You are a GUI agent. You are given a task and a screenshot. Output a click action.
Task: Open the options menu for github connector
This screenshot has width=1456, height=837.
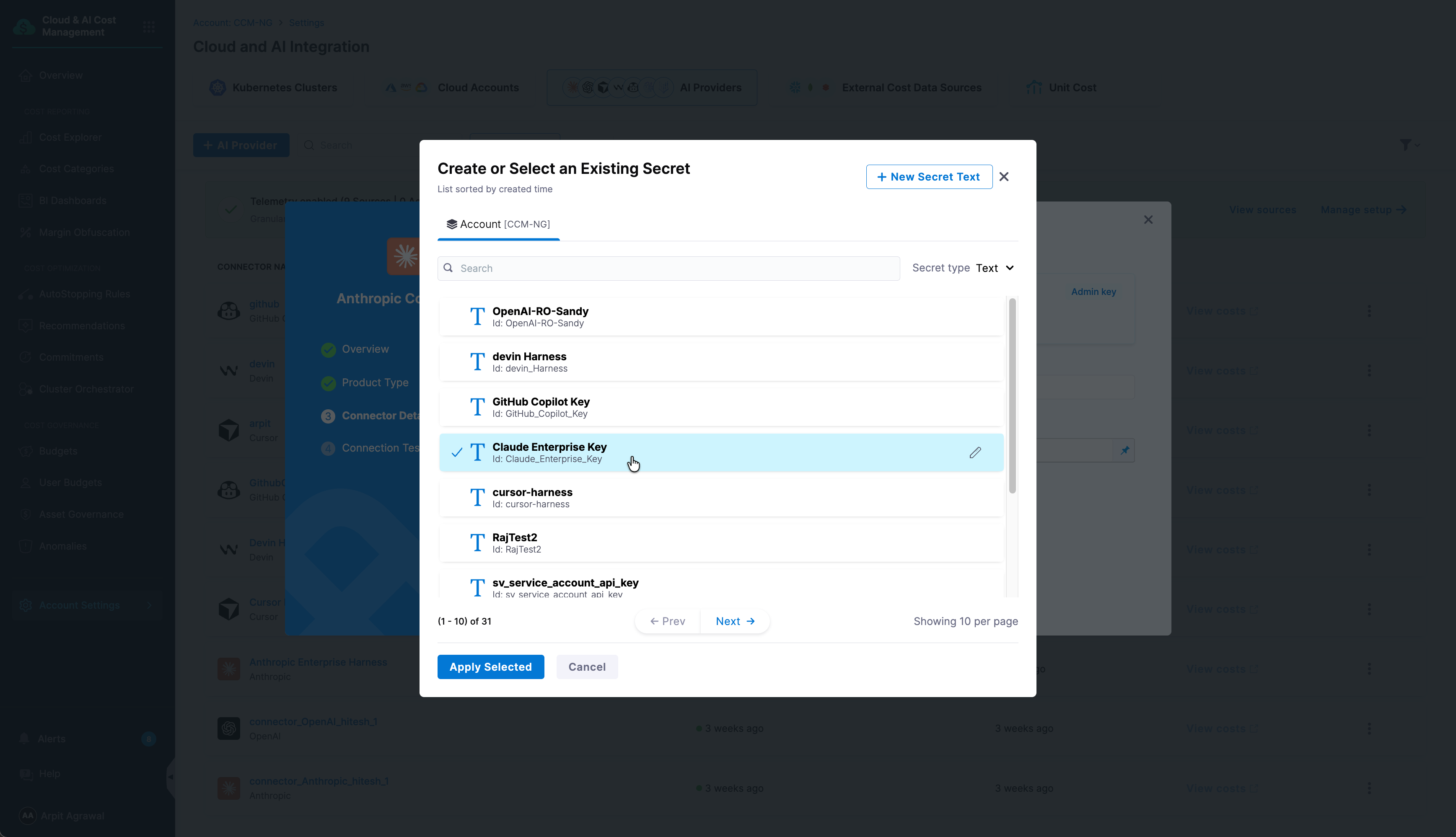tap(1369, 311)
